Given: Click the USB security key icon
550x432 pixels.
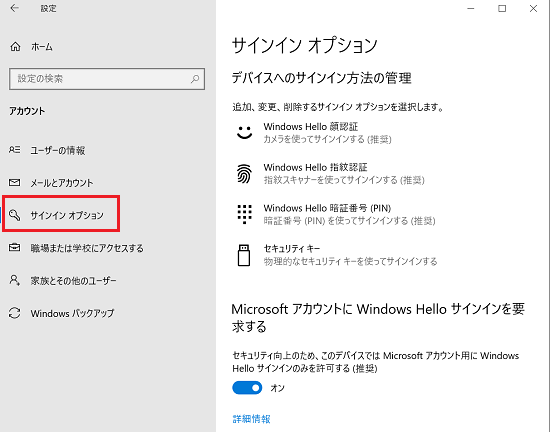Looking at the screenshot, I should point(244,255).
